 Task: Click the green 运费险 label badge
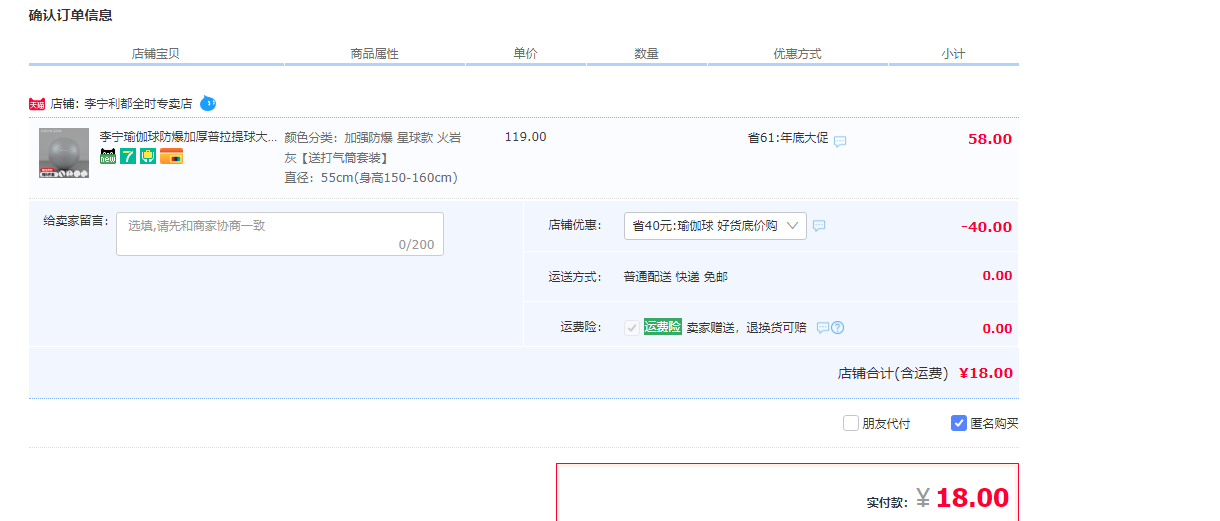click(662, 327)
